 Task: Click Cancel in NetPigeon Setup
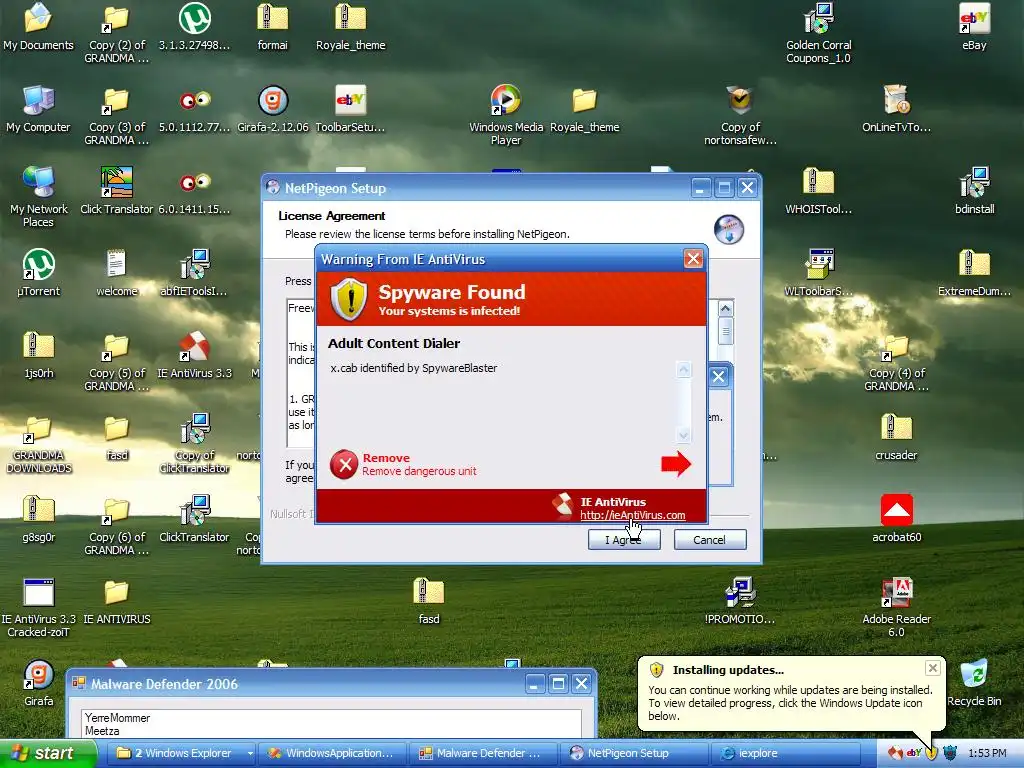pyautogui.click(x=710, y=539)
